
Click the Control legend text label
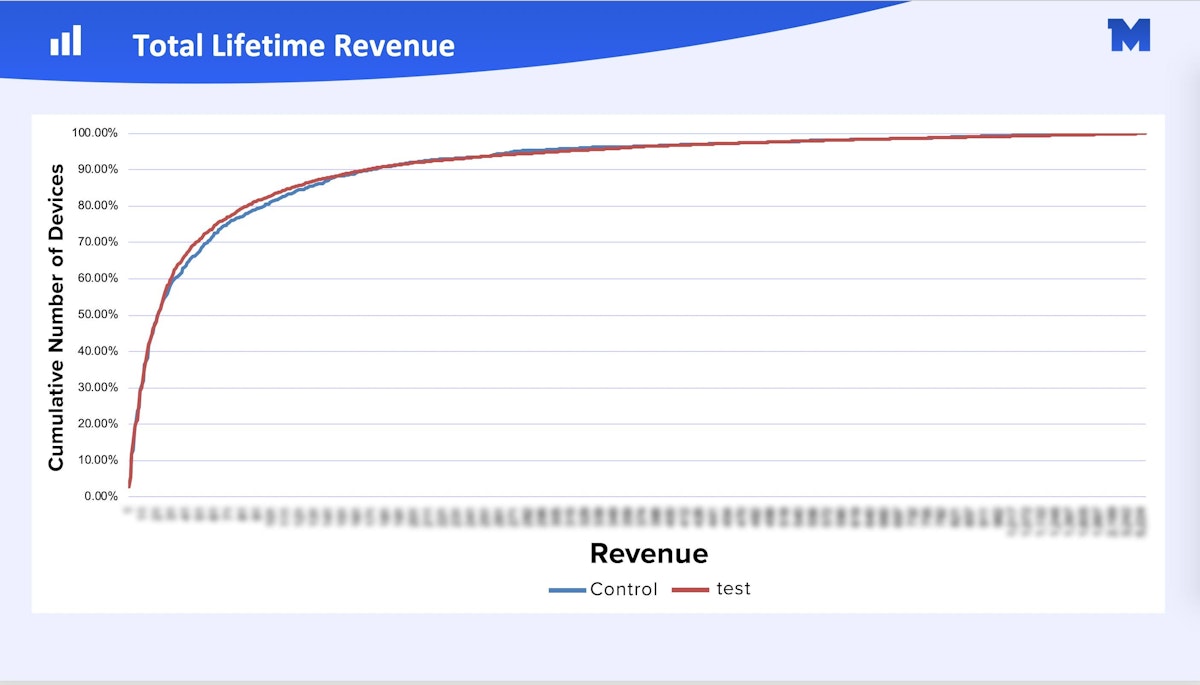(625, 589)
